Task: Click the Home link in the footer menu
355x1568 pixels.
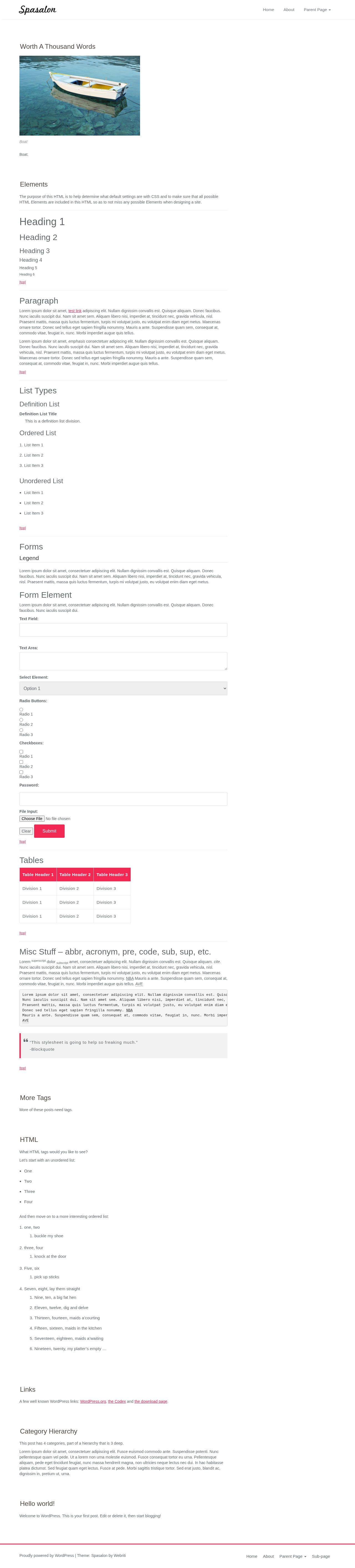Action: tap(252, 1556)
